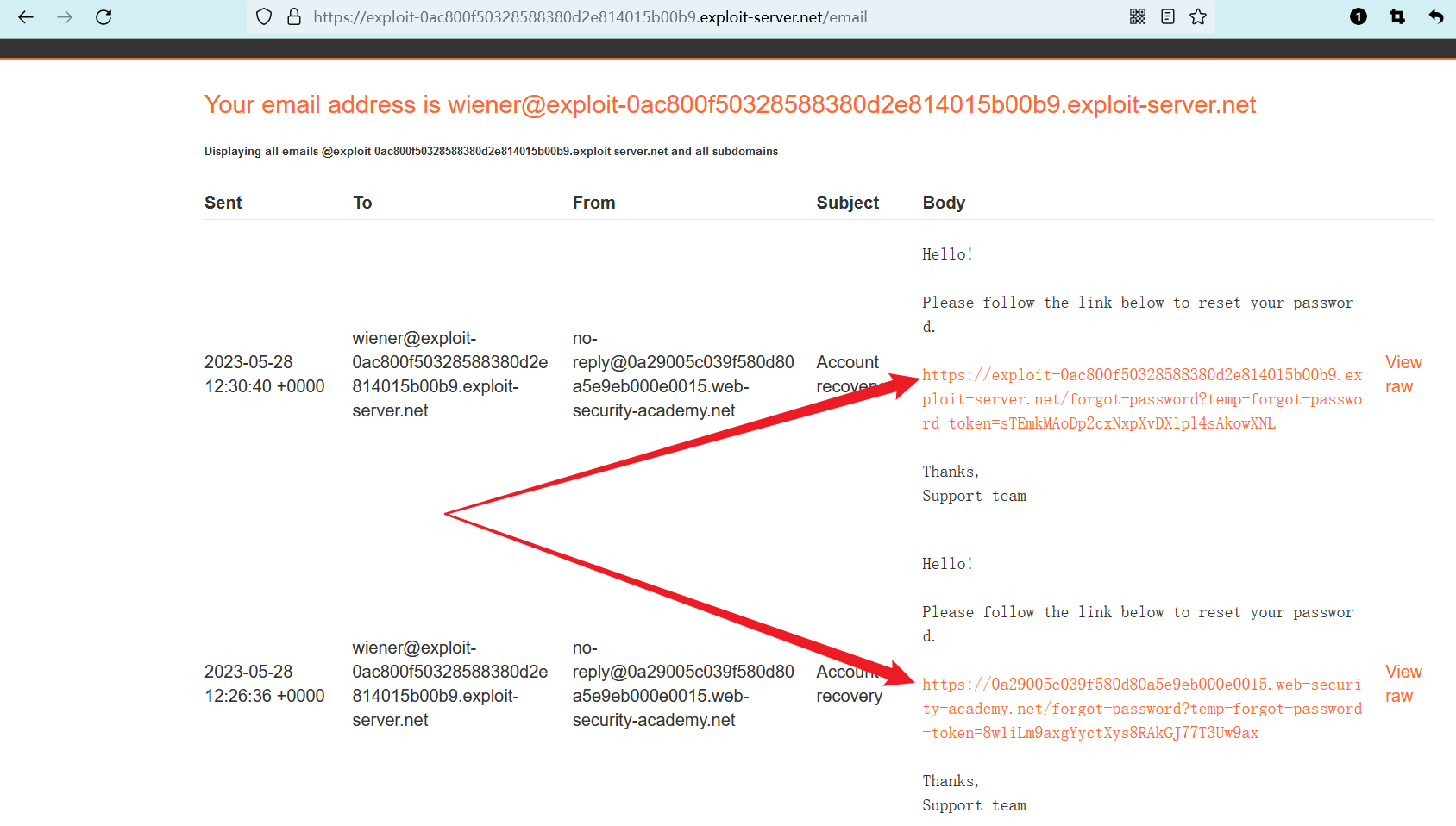Click 'Support team' in the 12:30:40 email

(x=974, y=496)
